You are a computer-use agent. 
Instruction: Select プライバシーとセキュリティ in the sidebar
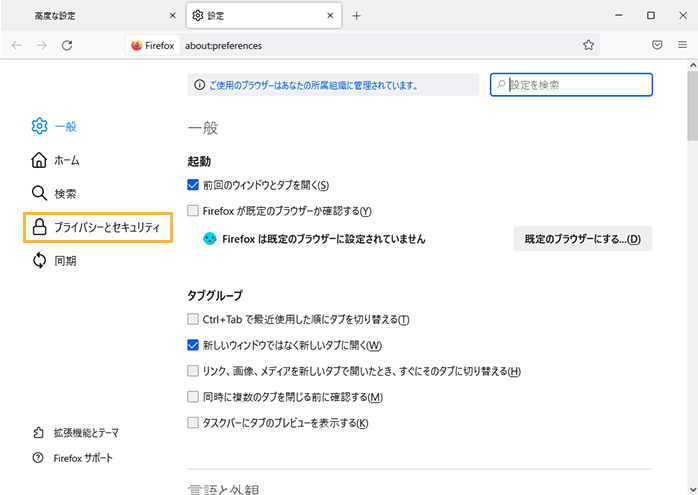tap(98, 227)
